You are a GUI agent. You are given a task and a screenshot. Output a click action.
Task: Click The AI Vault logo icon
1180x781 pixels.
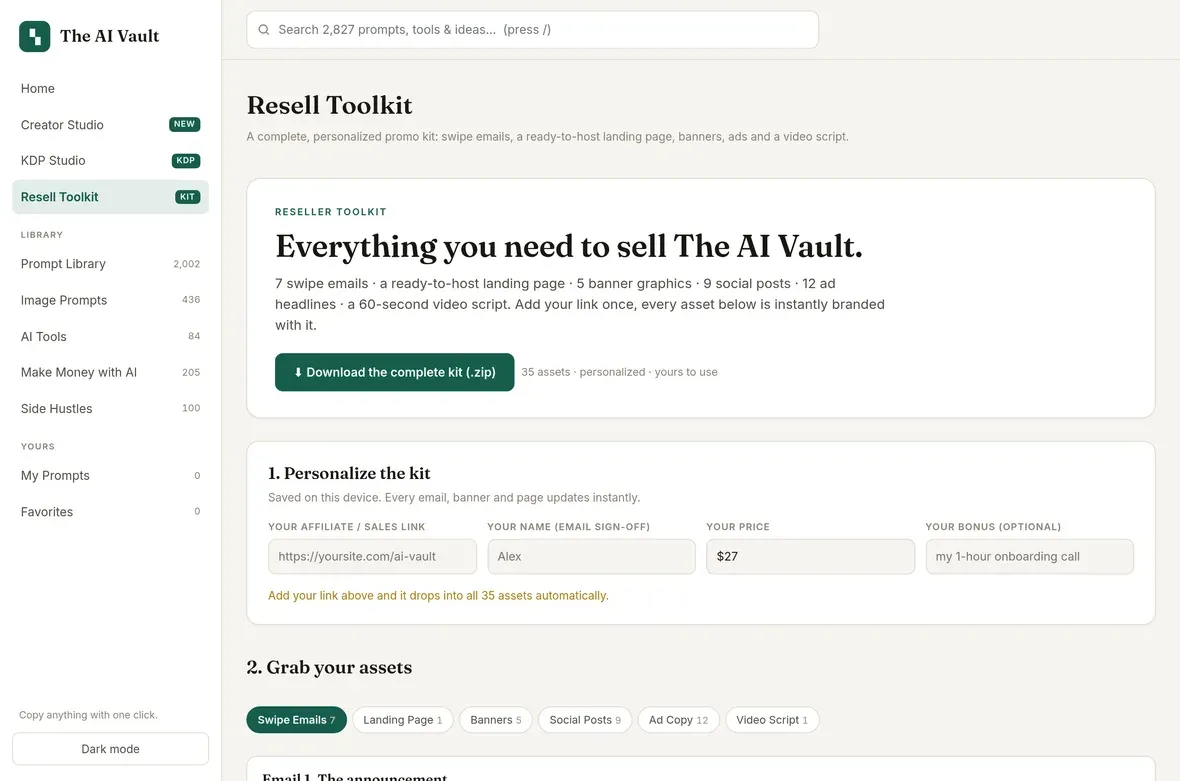pos(35,36)
